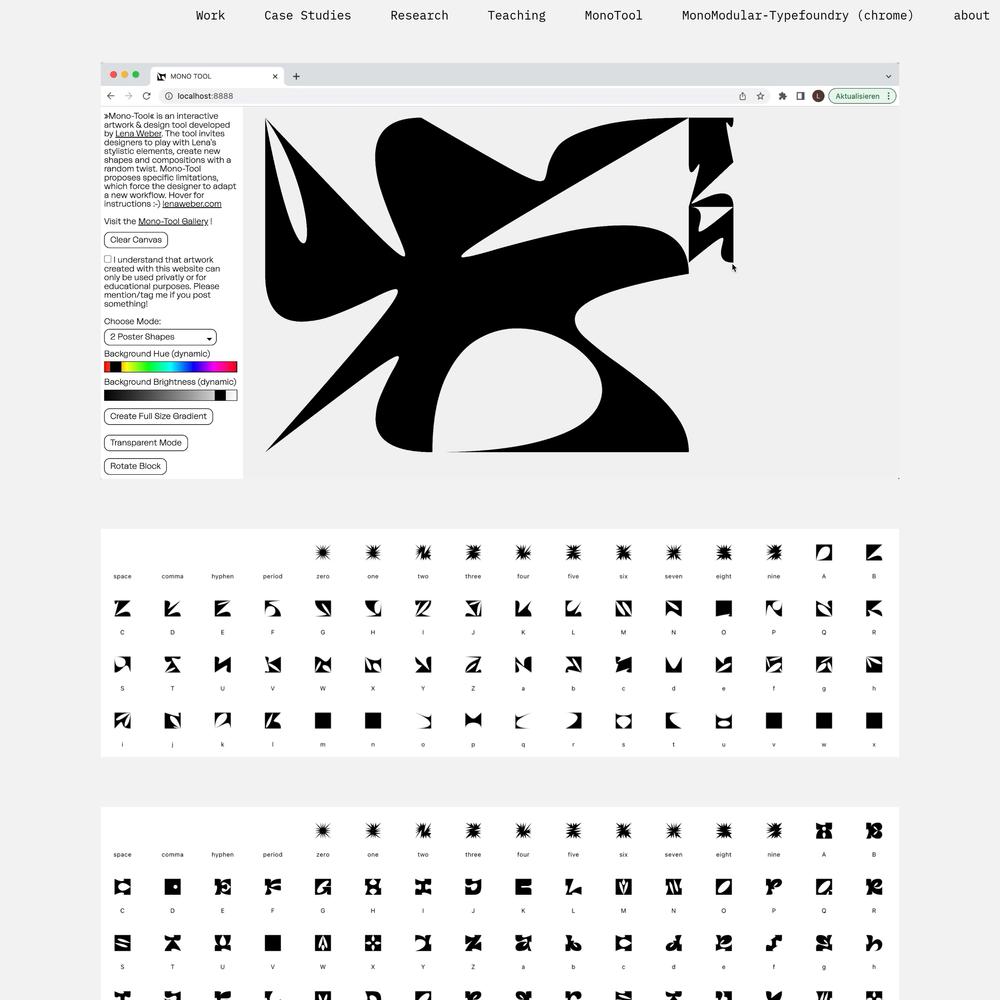Select the starburst above 'nine' in the second glyph chart
The width and height of the screenshot is (1000, 1000).
(x=774, y=830)
